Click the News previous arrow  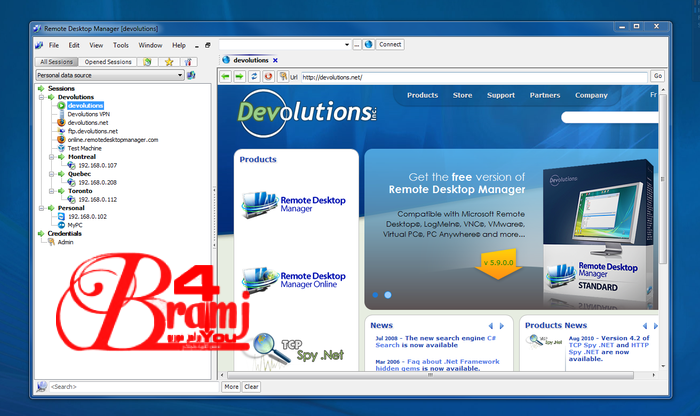[491, 326]
